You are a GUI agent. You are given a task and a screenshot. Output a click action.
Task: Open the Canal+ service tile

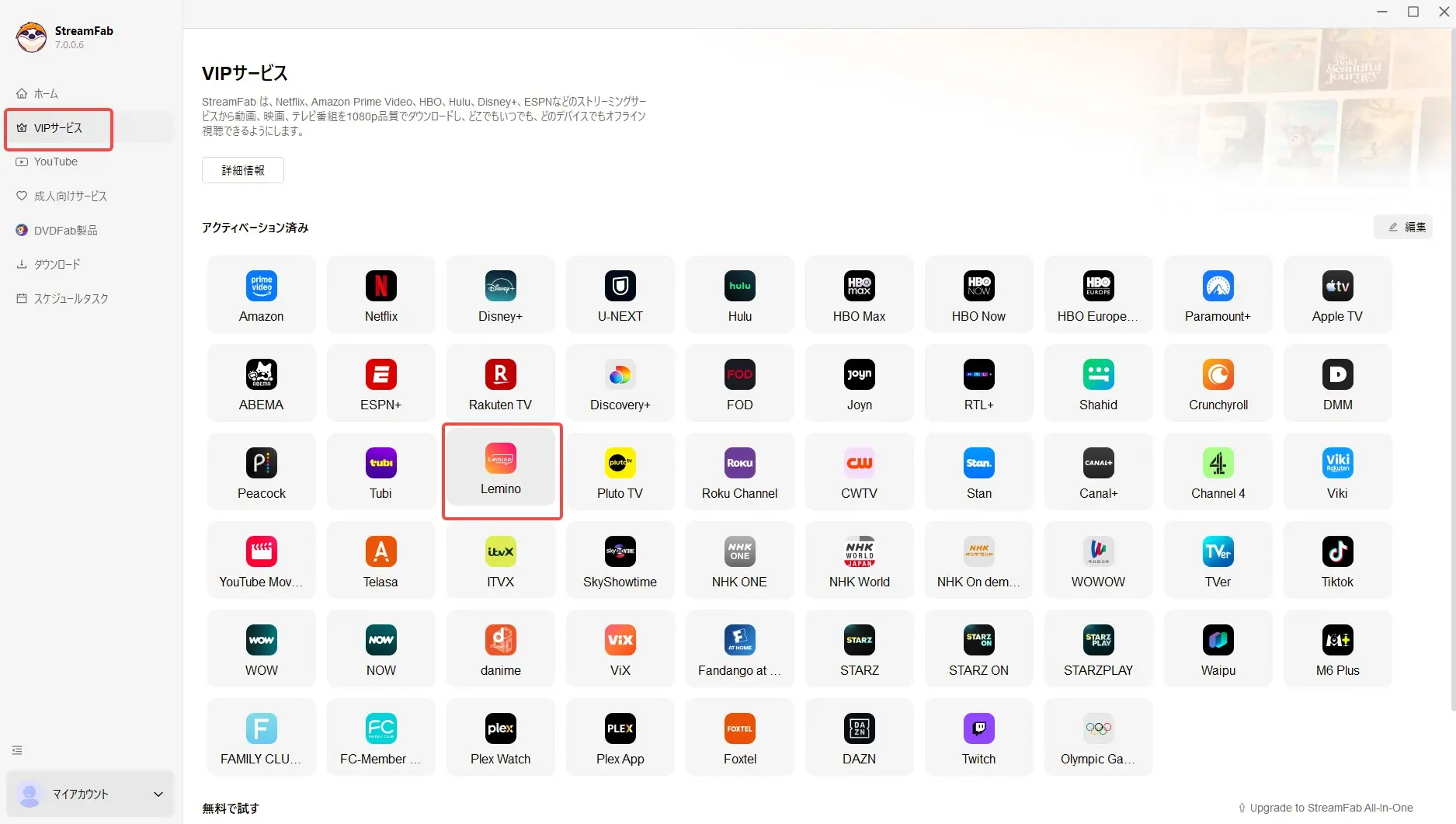[x=1099, y=472]
